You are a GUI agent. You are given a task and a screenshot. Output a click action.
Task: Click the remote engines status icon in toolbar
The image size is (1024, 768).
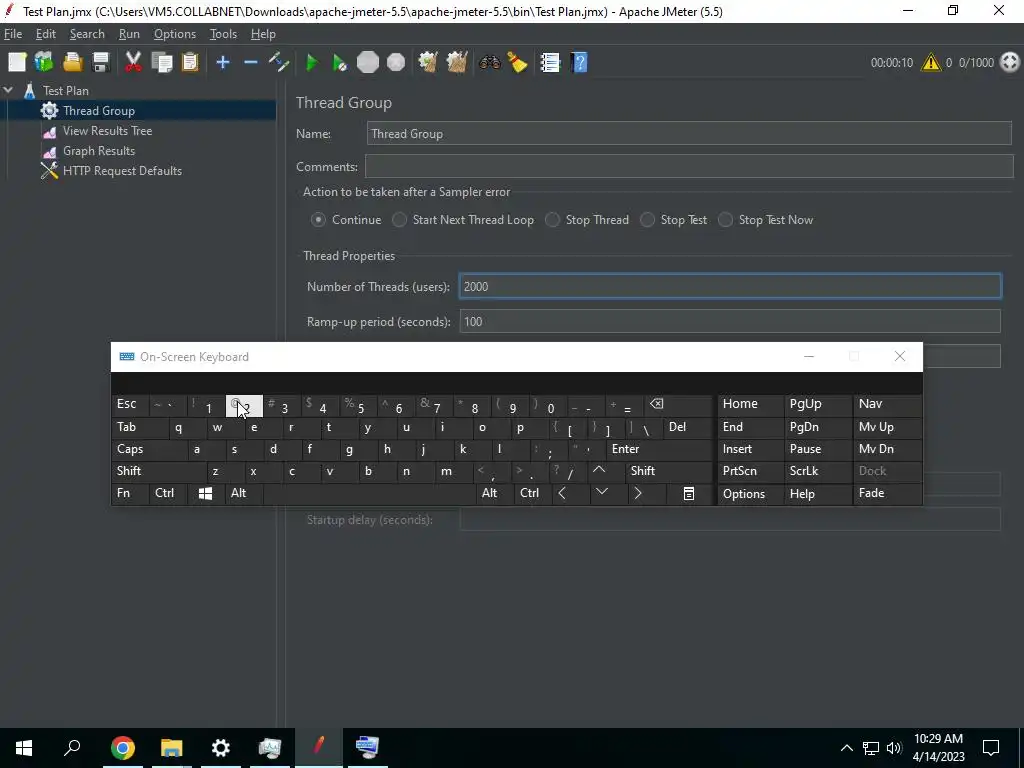click(1010, 63)
